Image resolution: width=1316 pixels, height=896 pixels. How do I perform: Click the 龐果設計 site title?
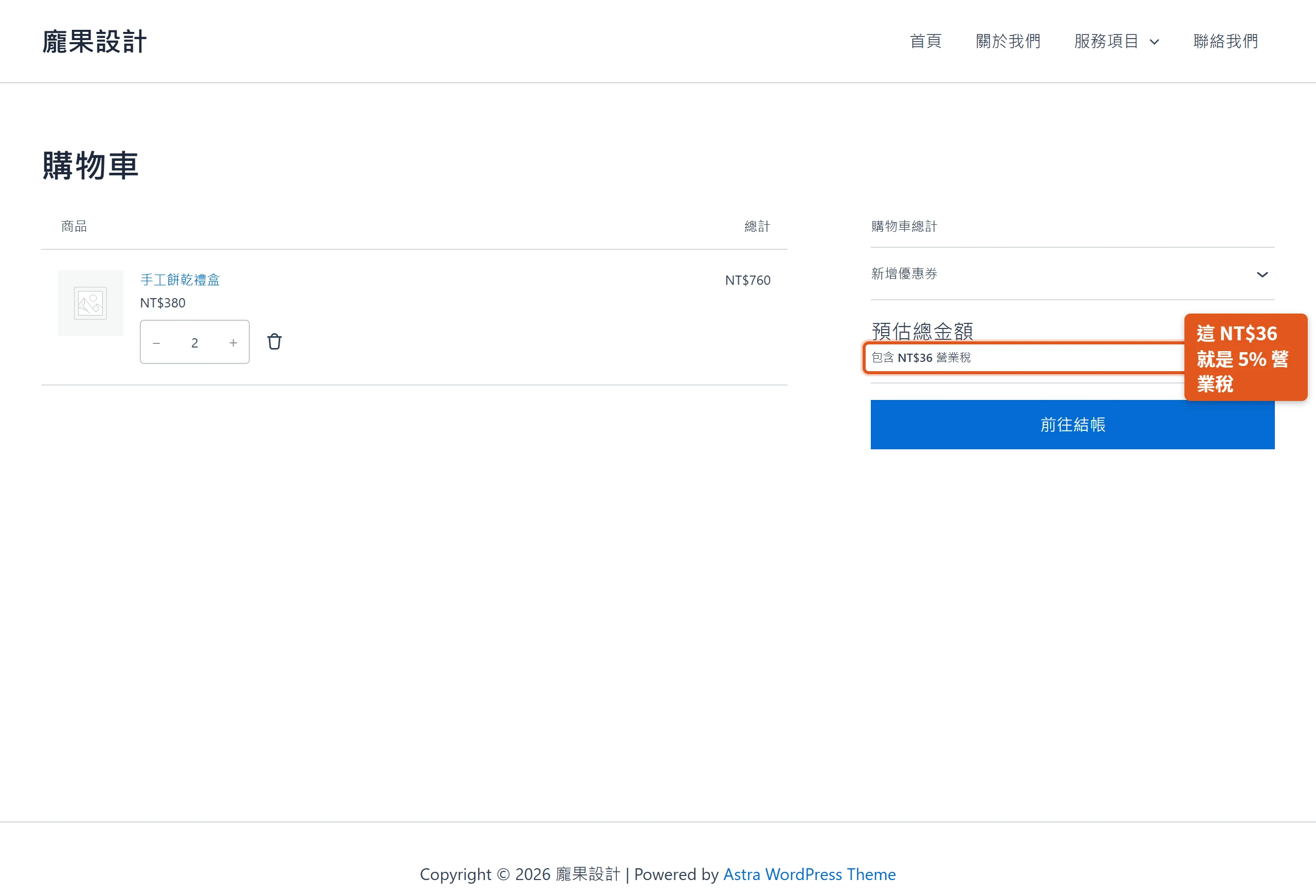(x=95, y=41)
